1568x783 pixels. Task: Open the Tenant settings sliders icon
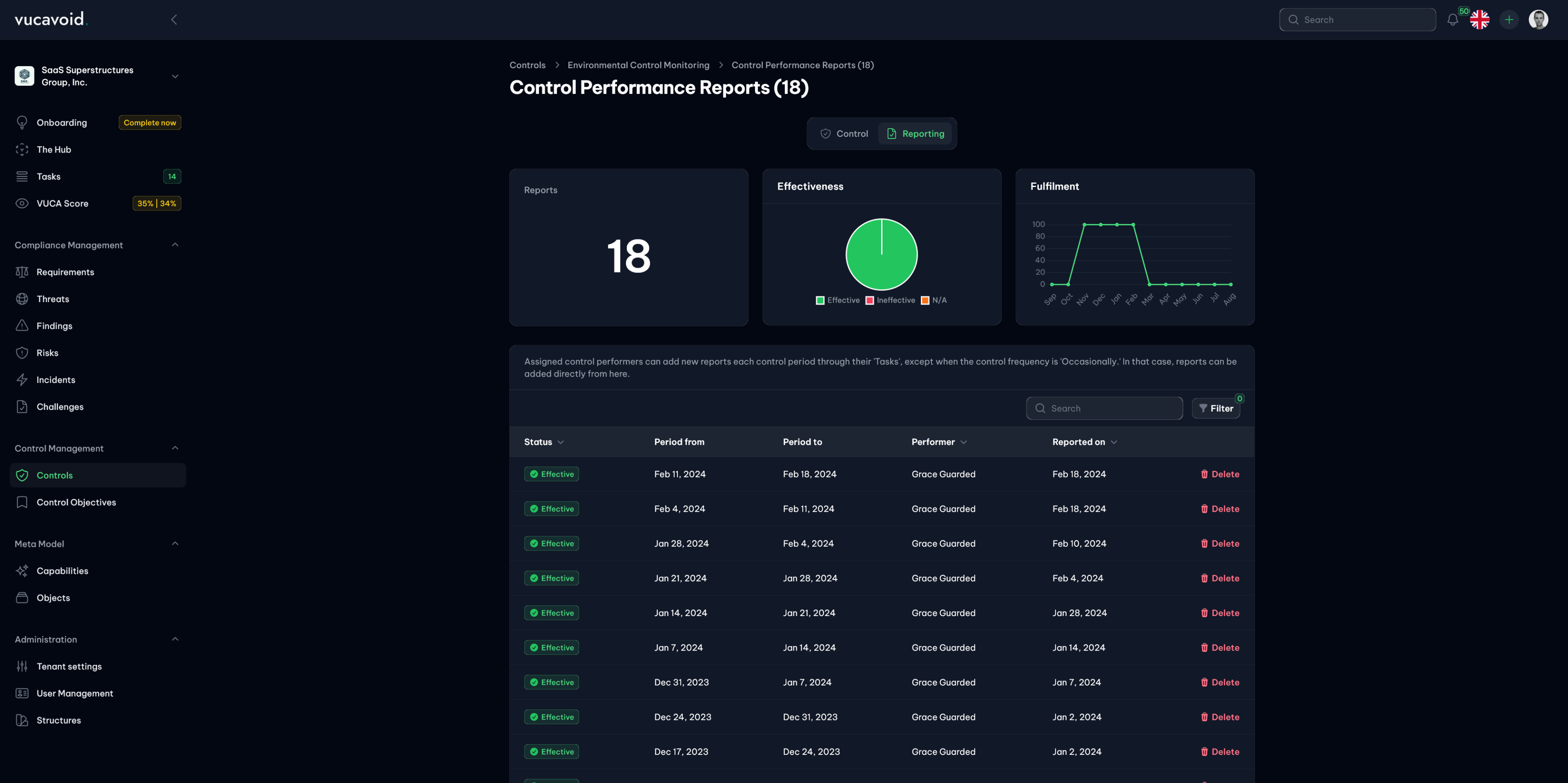(x=22, y=666)
